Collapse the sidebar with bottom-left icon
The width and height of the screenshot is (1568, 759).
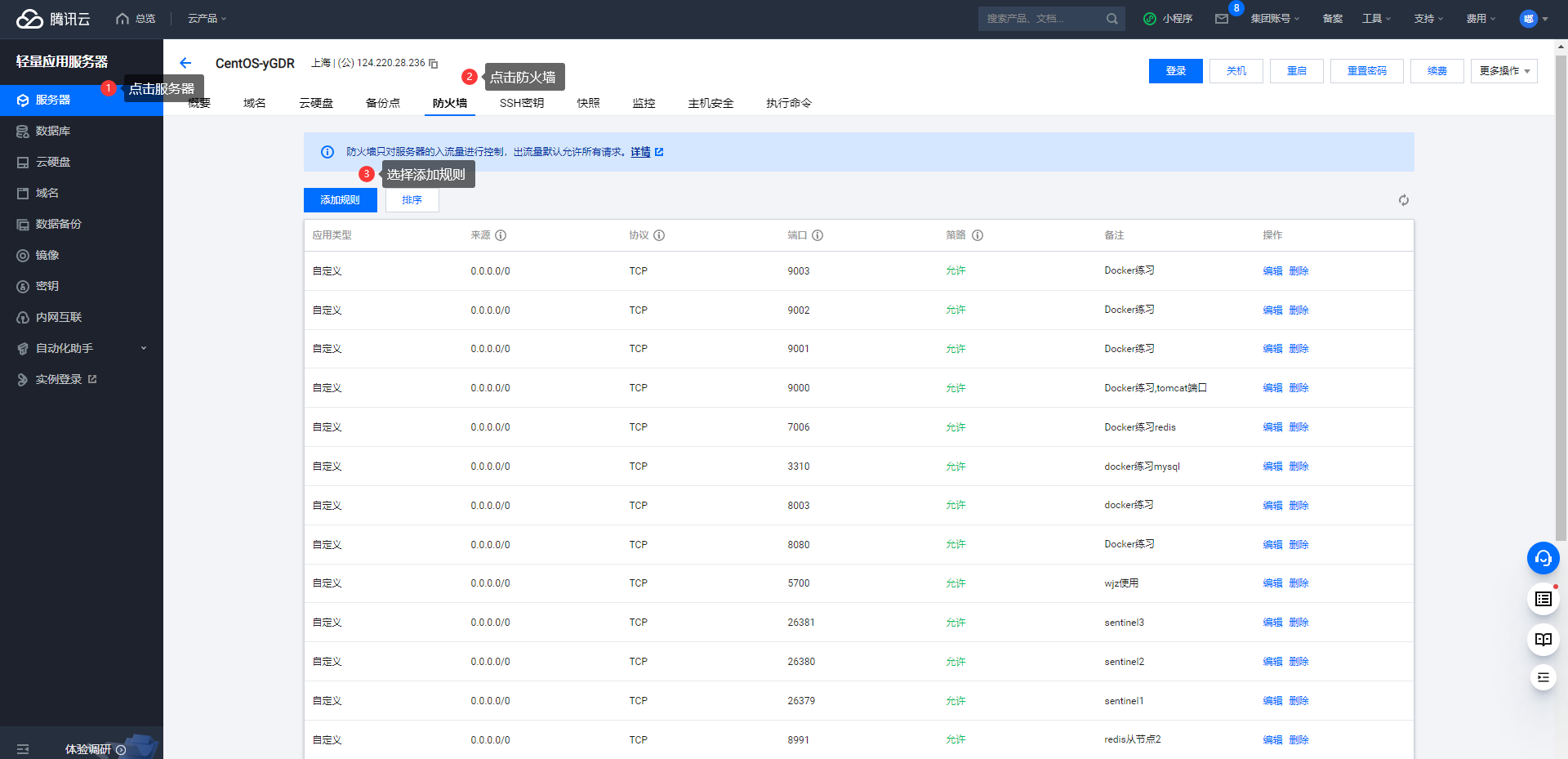23,749
